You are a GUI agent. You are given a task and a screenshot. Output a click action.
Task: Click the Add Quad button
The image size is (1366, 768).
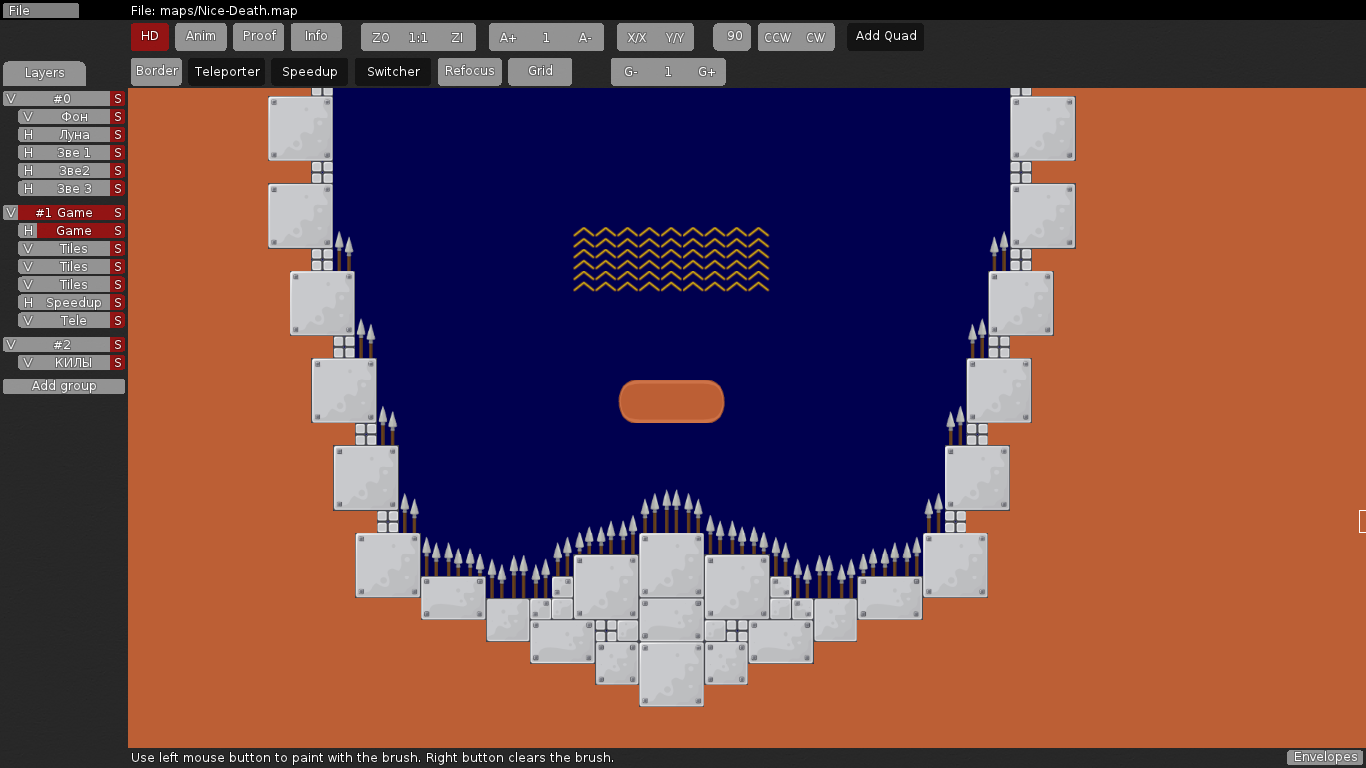pos(886,37)
